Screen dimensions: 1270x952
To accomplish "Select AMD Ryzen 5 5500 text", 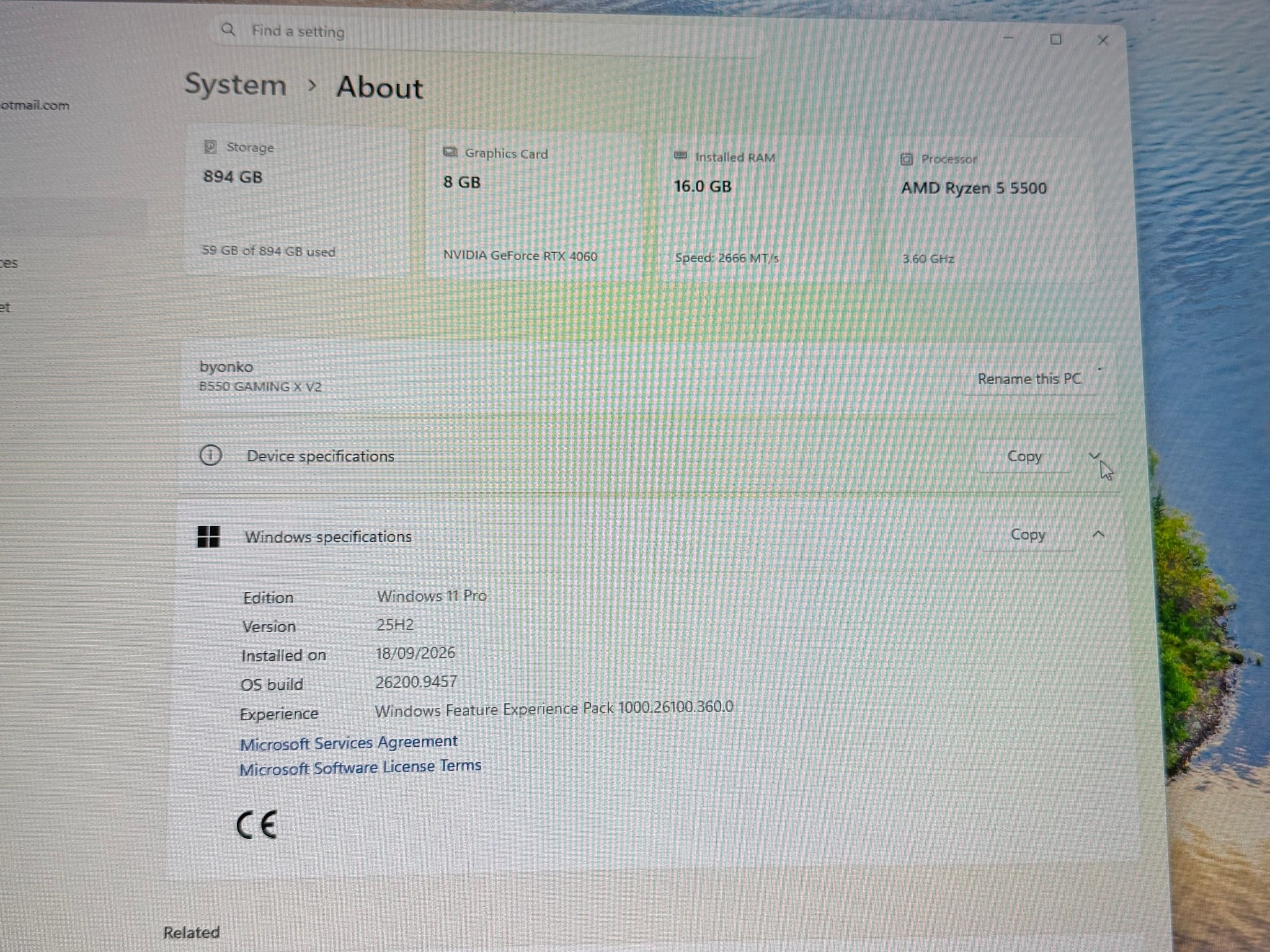I will [x=974, y=188].
